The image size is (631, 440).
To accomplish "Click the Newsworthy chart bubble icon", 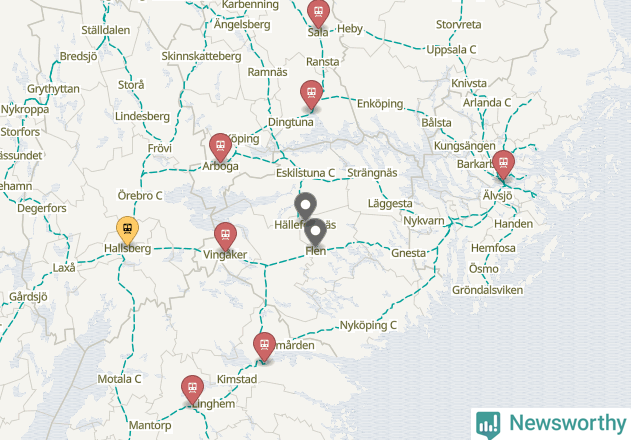I will click(488, 425).
